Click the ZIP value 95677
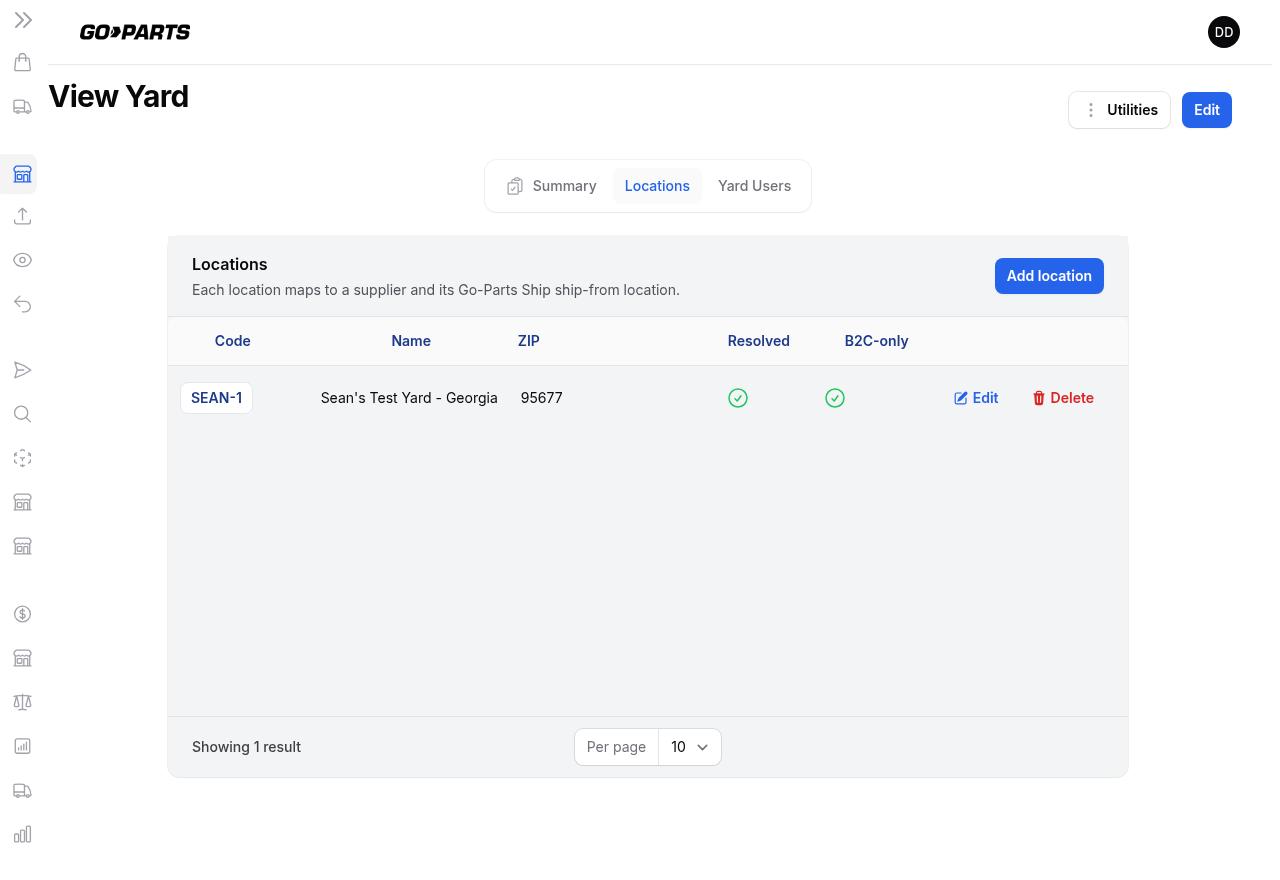 [542, 398]
